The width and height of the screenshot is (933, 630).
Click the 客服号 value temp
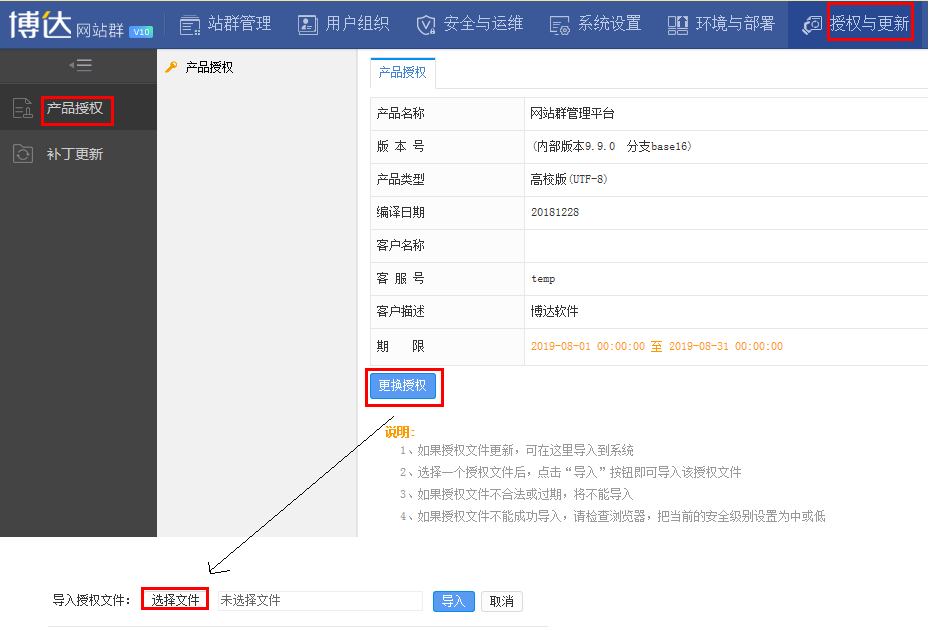(543, 278)
